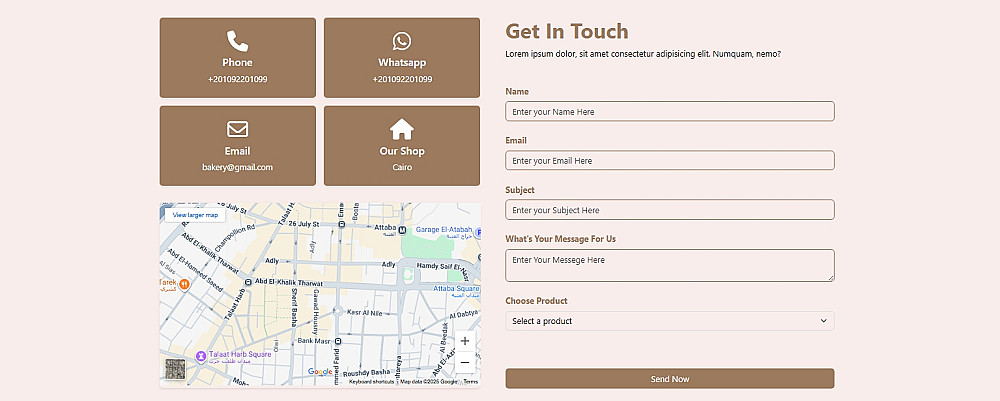Image resolution: width=1000 pixels, height=401 pixels.
Task: Click the Choose Product dropdown chevron arrow
Action: 823,321
